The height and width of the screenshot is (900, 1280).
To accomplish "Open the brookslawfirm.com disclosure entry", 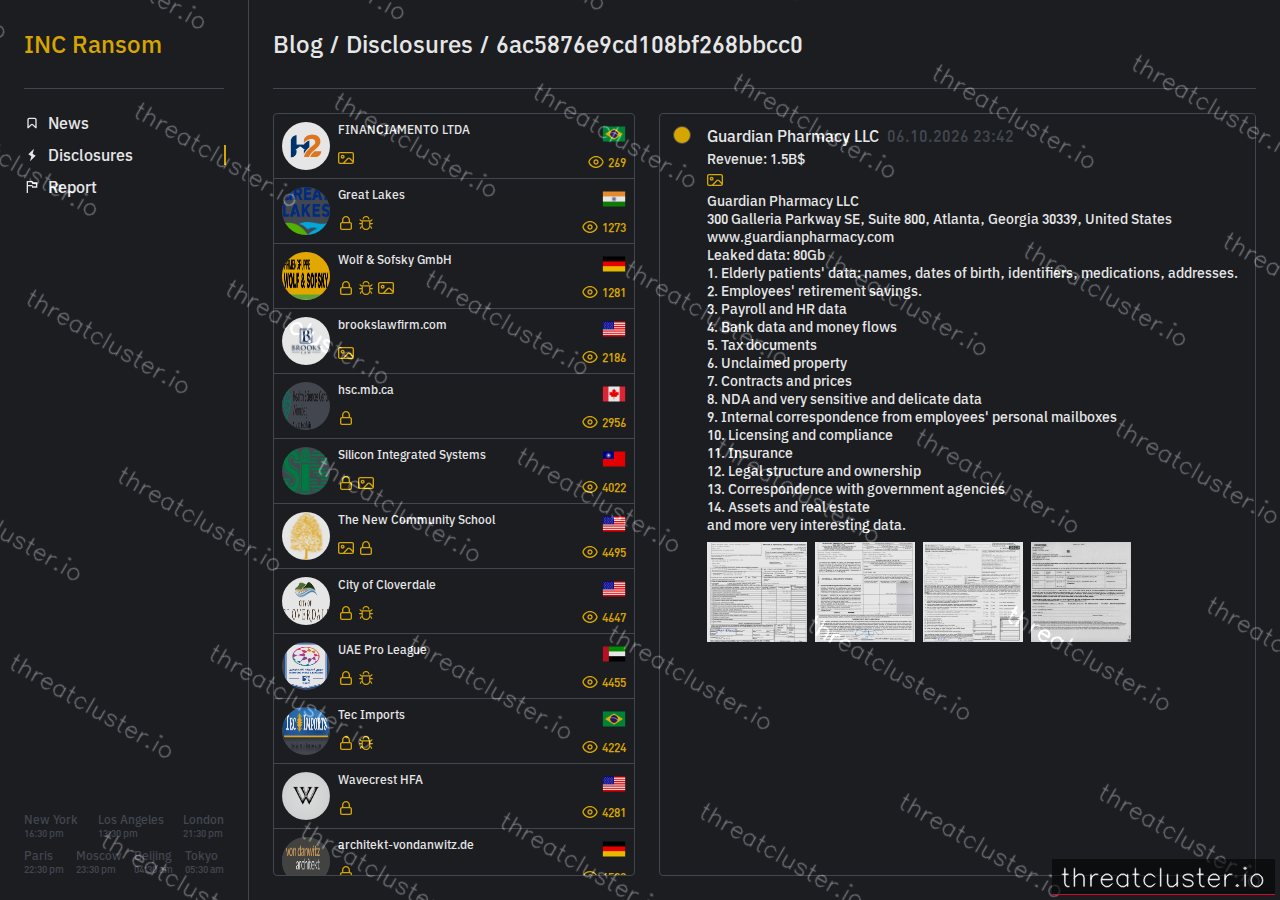I will 454,341.
